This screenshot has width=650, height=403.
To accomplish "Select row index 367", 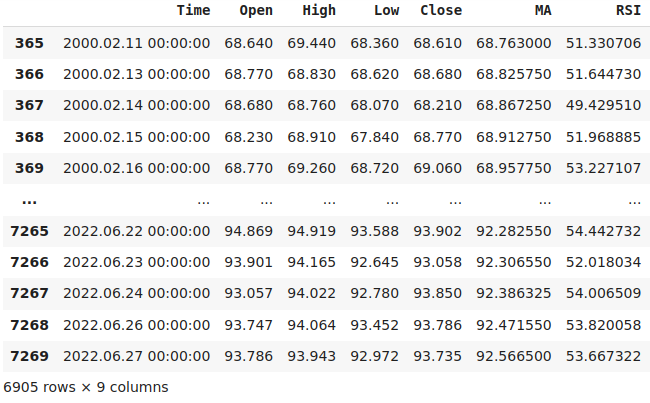I will (29, 105).
